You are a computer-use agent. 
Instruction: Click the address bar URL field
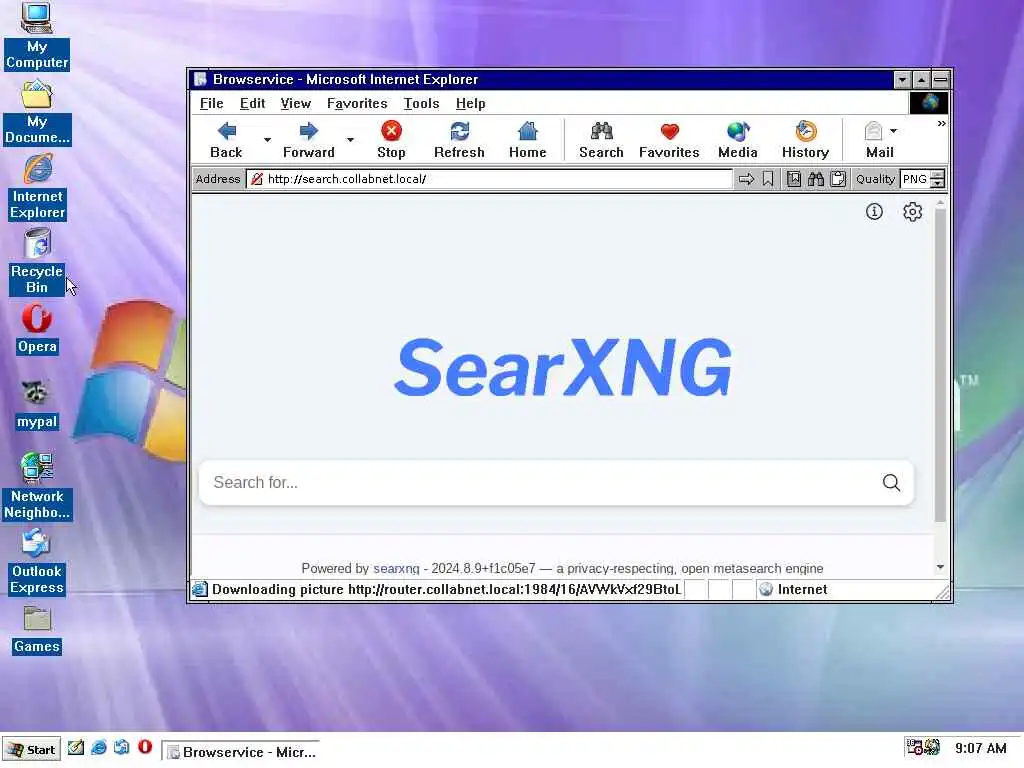tap(490, 179)
